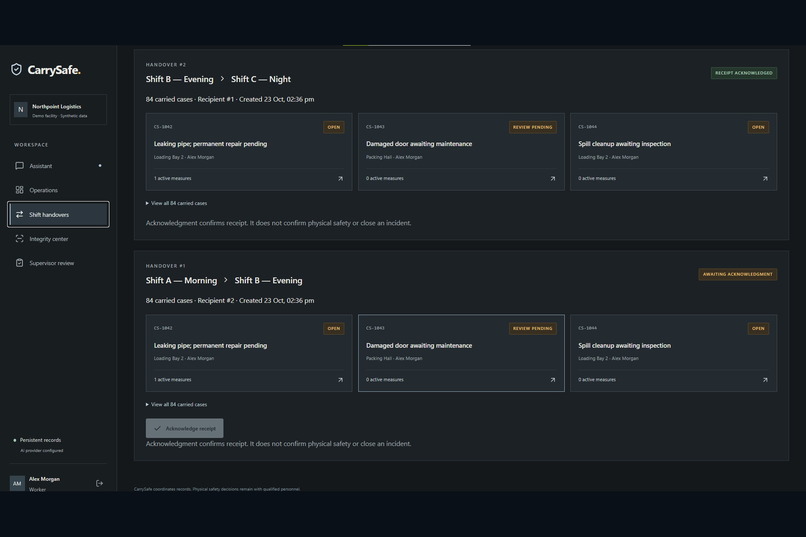Open CS-1043 arrow in Handover #1
This screenshot has height=537, width=806.
(x=553, y=380)
